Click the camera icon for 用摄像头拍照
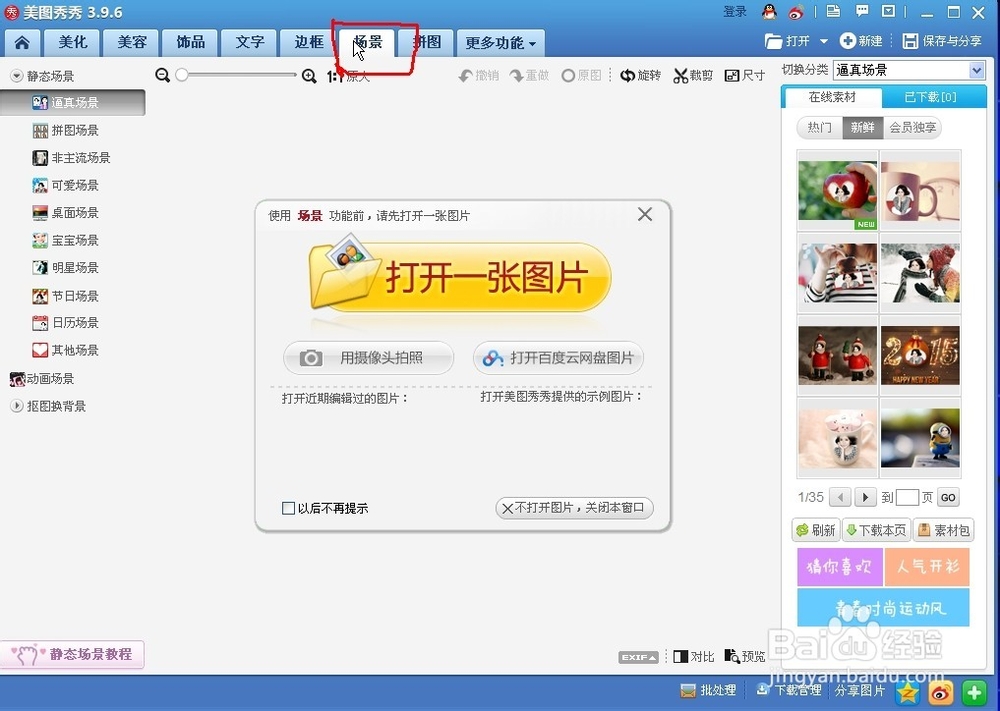Screen dimensions: 1000x711 (311, 358)
